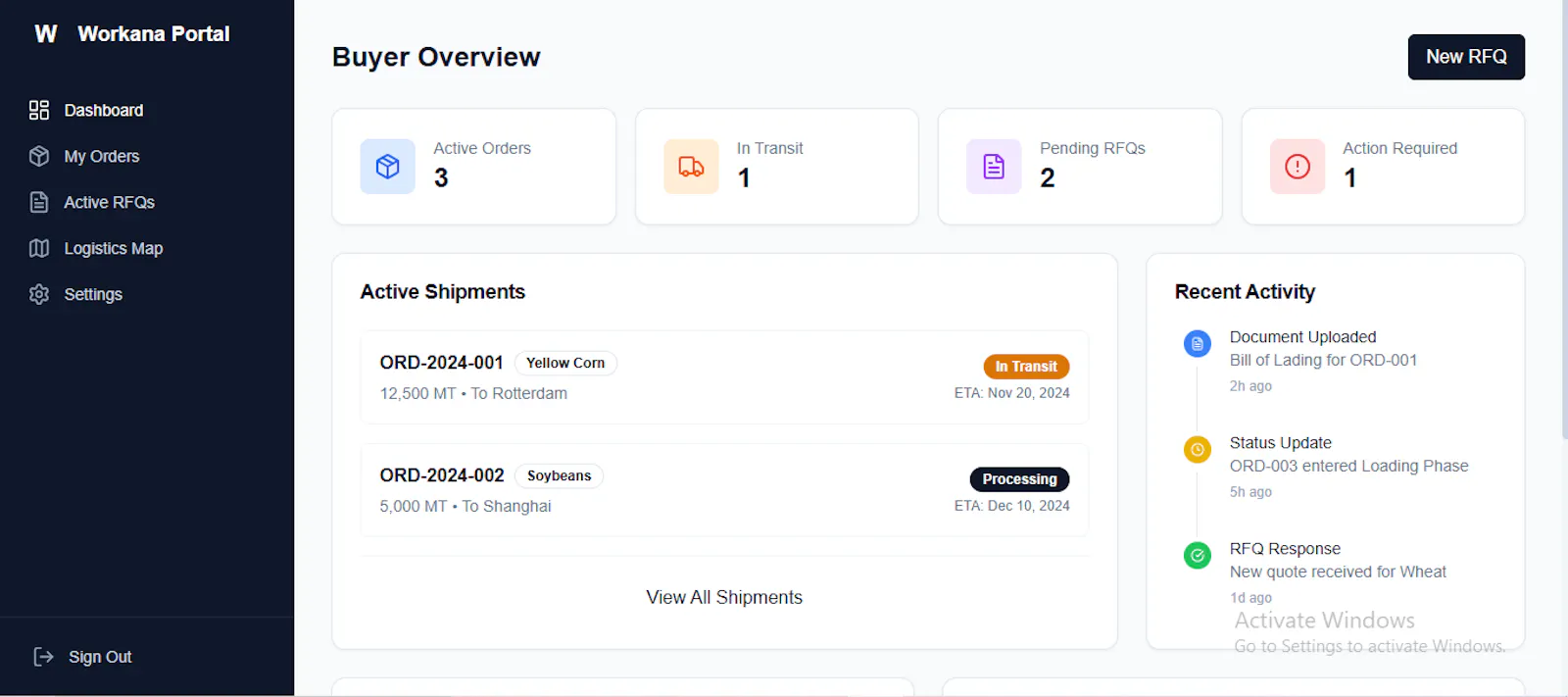The image size is (1568, 697).
Task: Click the Pending RFQs count 2
Action: click(x=1048, y=177)
